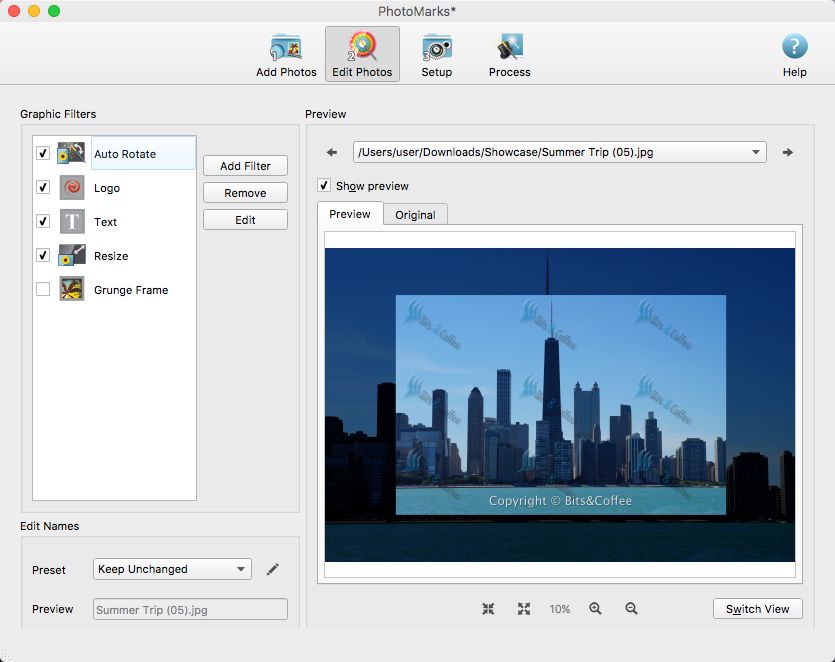Switch to the Original tab
Screen dimensions: 835x662
[415, 215]
